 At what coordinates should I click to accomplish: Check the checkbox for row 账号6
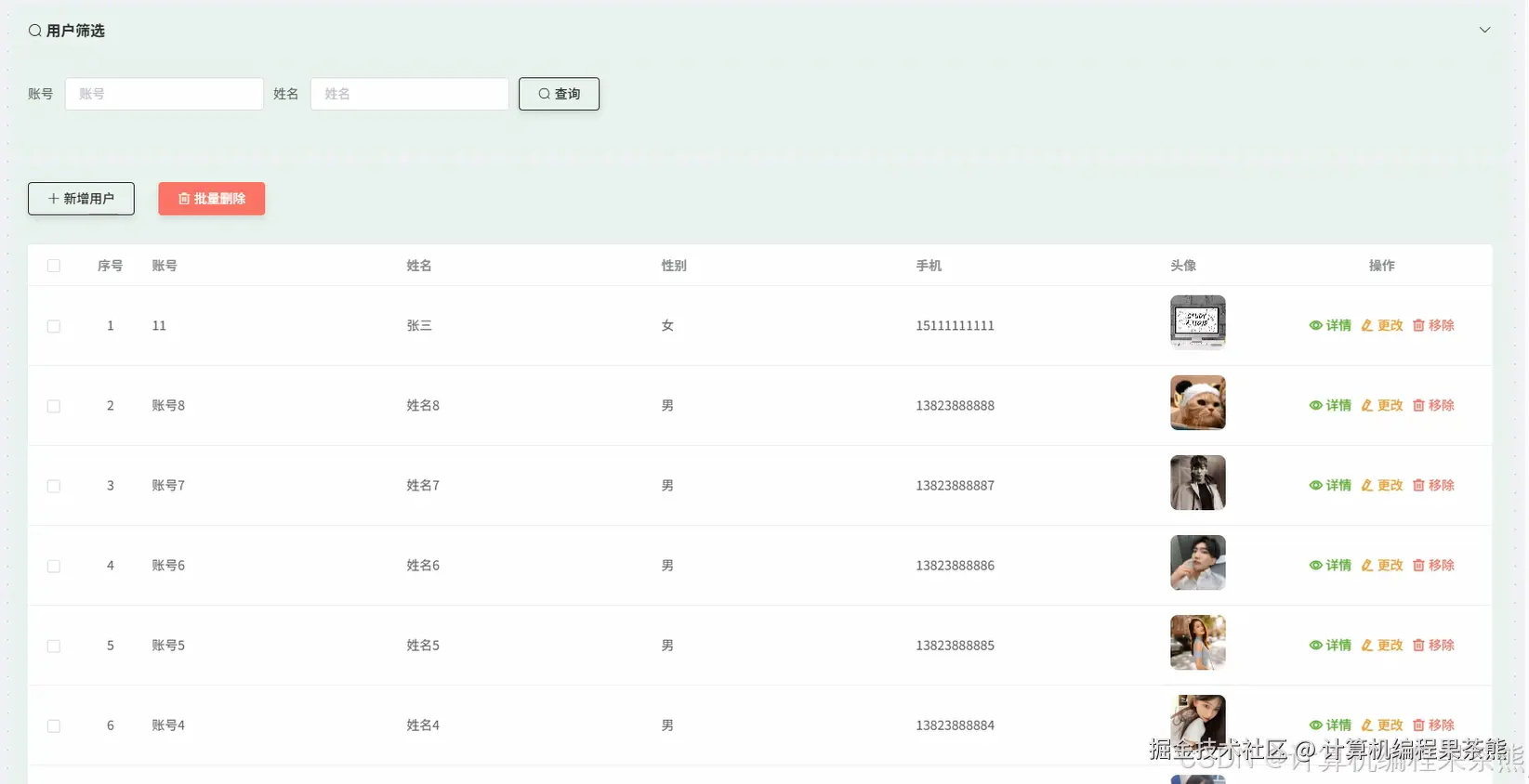pos(54,566)
